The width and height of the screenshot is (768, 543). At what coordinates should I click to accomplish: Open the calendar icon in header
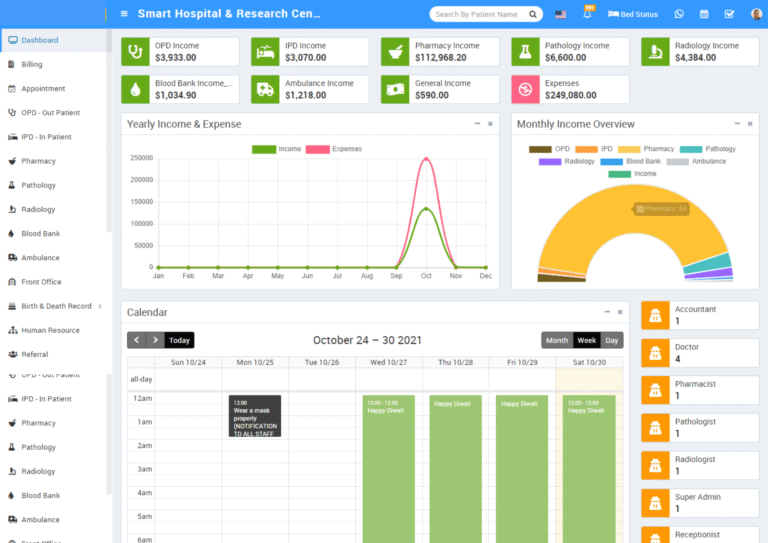(704, 14)
